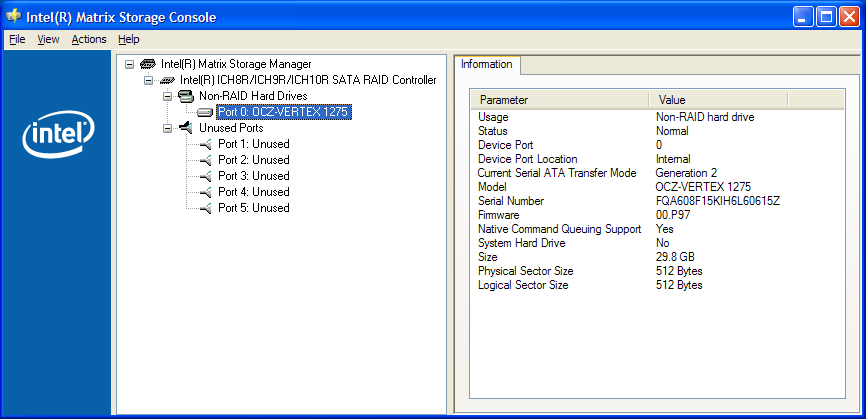Collapse the SATA RAID Controller node
Viewport: 866px width, 419px height.
coord(148,80)
